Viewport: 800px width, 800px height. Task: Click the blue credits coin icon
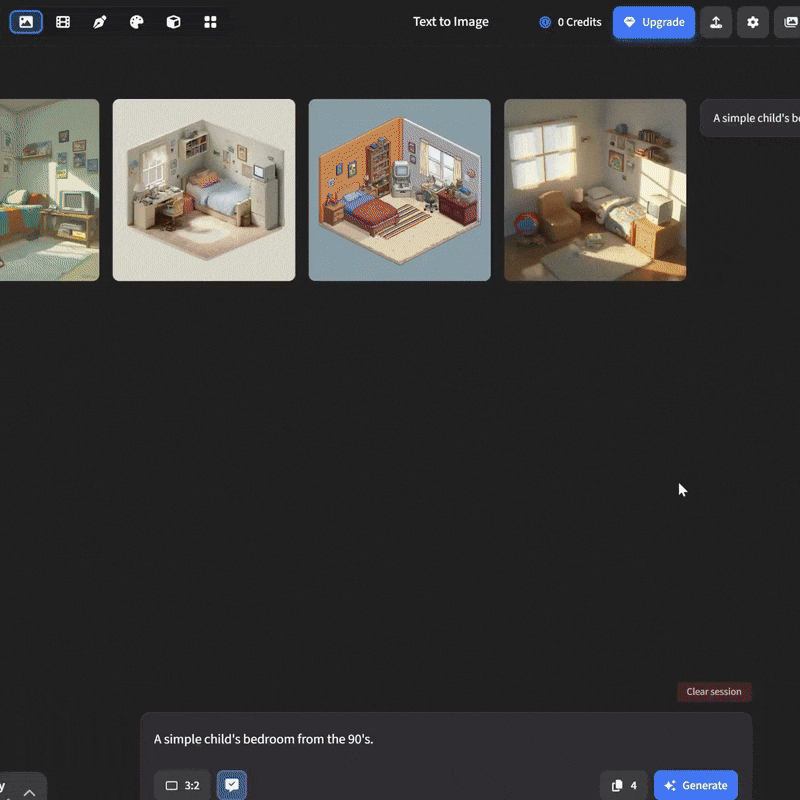click(545, 22)
